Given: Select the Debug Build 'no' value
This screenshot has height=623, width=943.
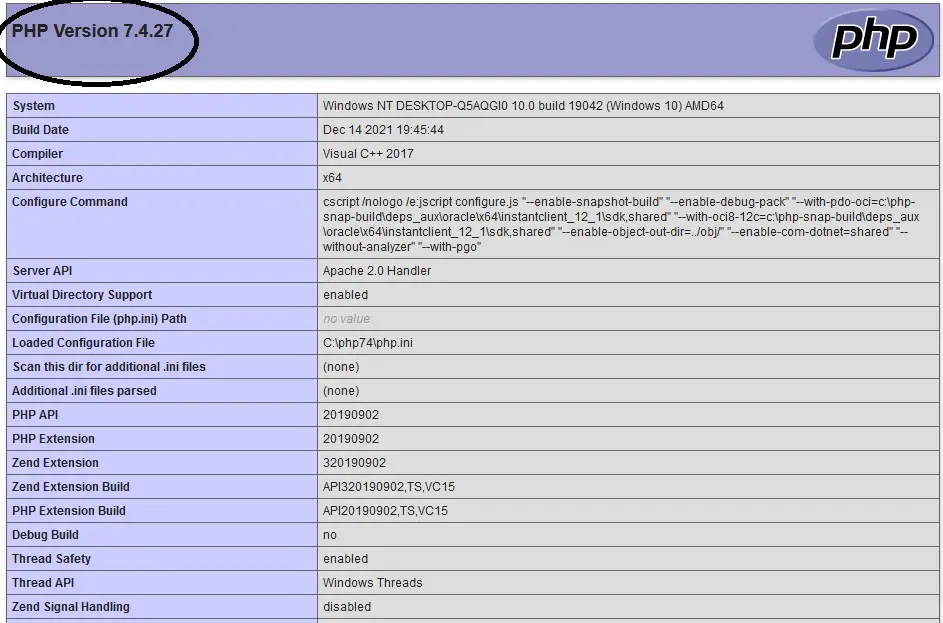Looking at the screenshot, I should pos(330,536).
